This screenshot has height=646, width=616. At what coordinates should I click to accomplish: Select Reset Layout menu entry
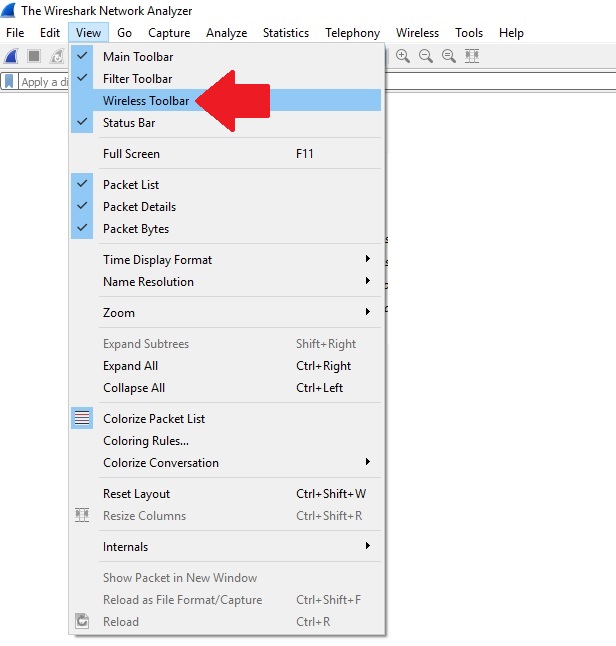tap(225, 493)
